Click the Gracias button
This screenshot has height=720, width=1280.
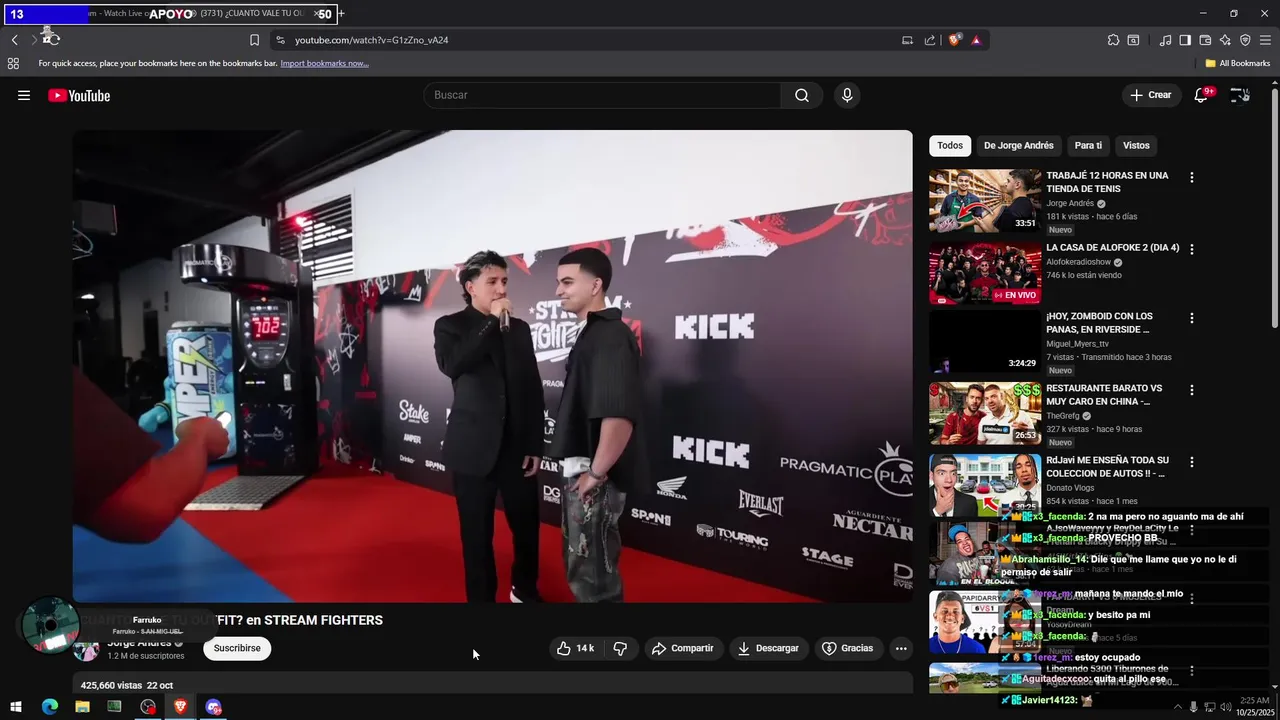click(847, 648)
